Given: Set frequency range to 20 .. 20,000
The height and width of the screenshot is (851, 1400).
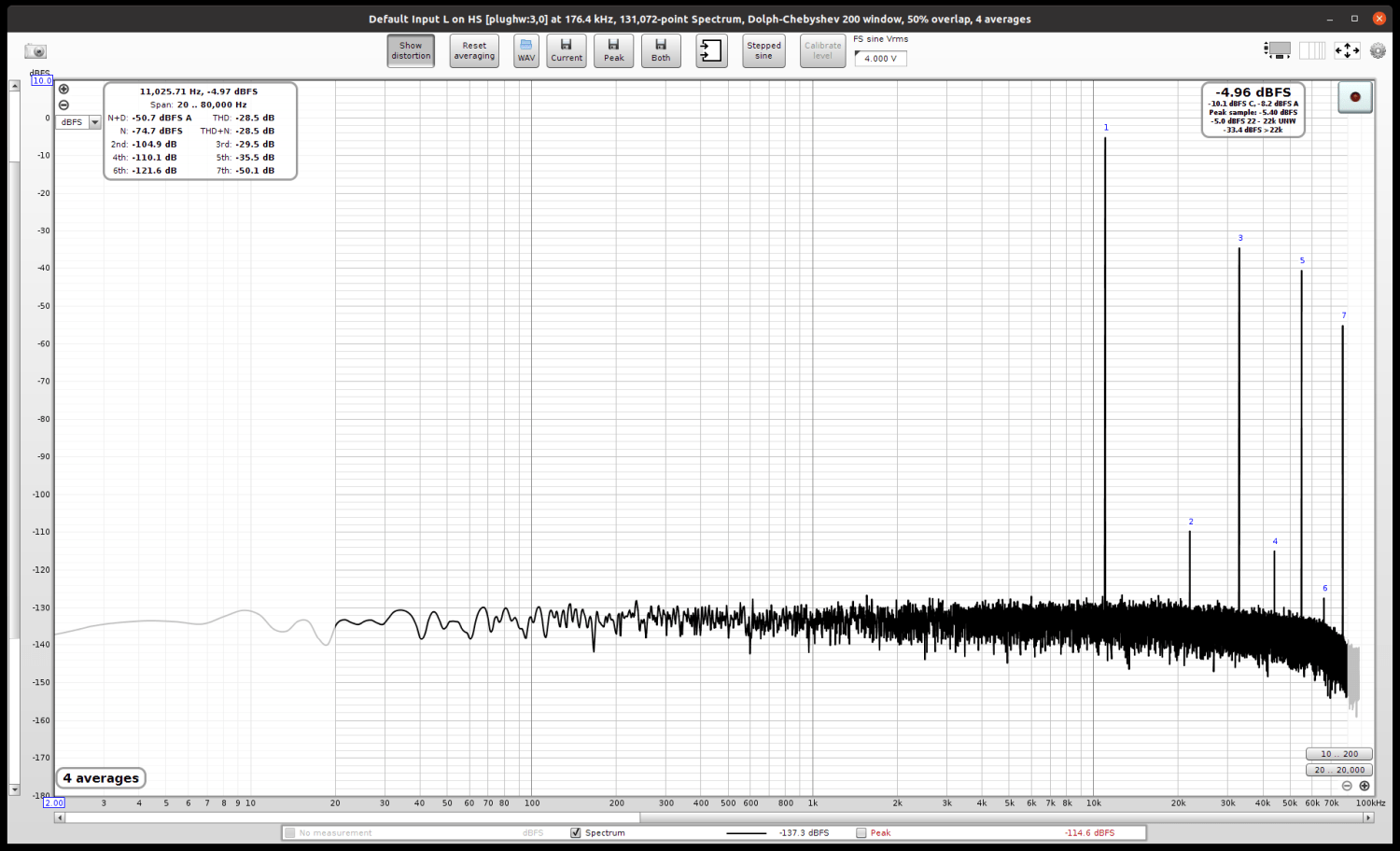Looking at the screenshot, I should click(1339, 770).
